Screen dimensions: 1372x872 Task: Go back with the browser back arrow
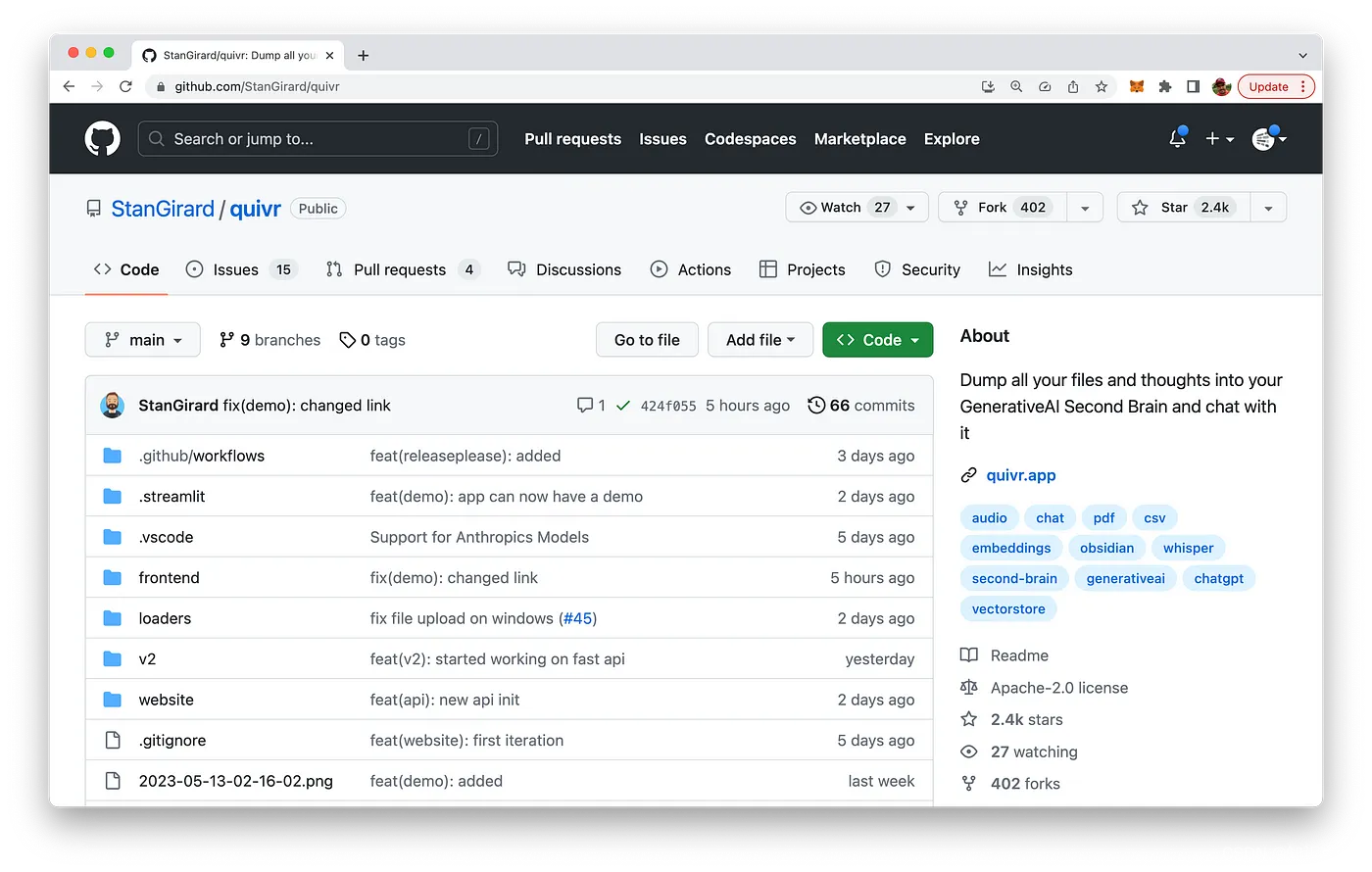69,86
